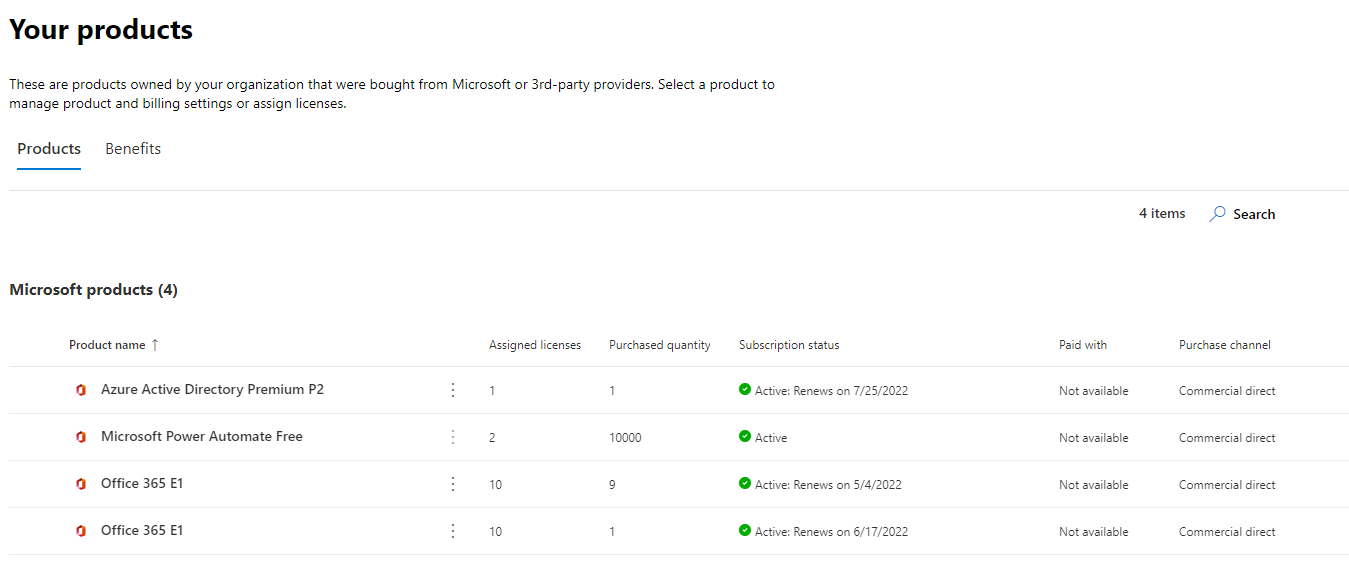This screenshot has width=1349, height=585.
Task: Click the green Active status icon for Power Automate
Action: 743,437
